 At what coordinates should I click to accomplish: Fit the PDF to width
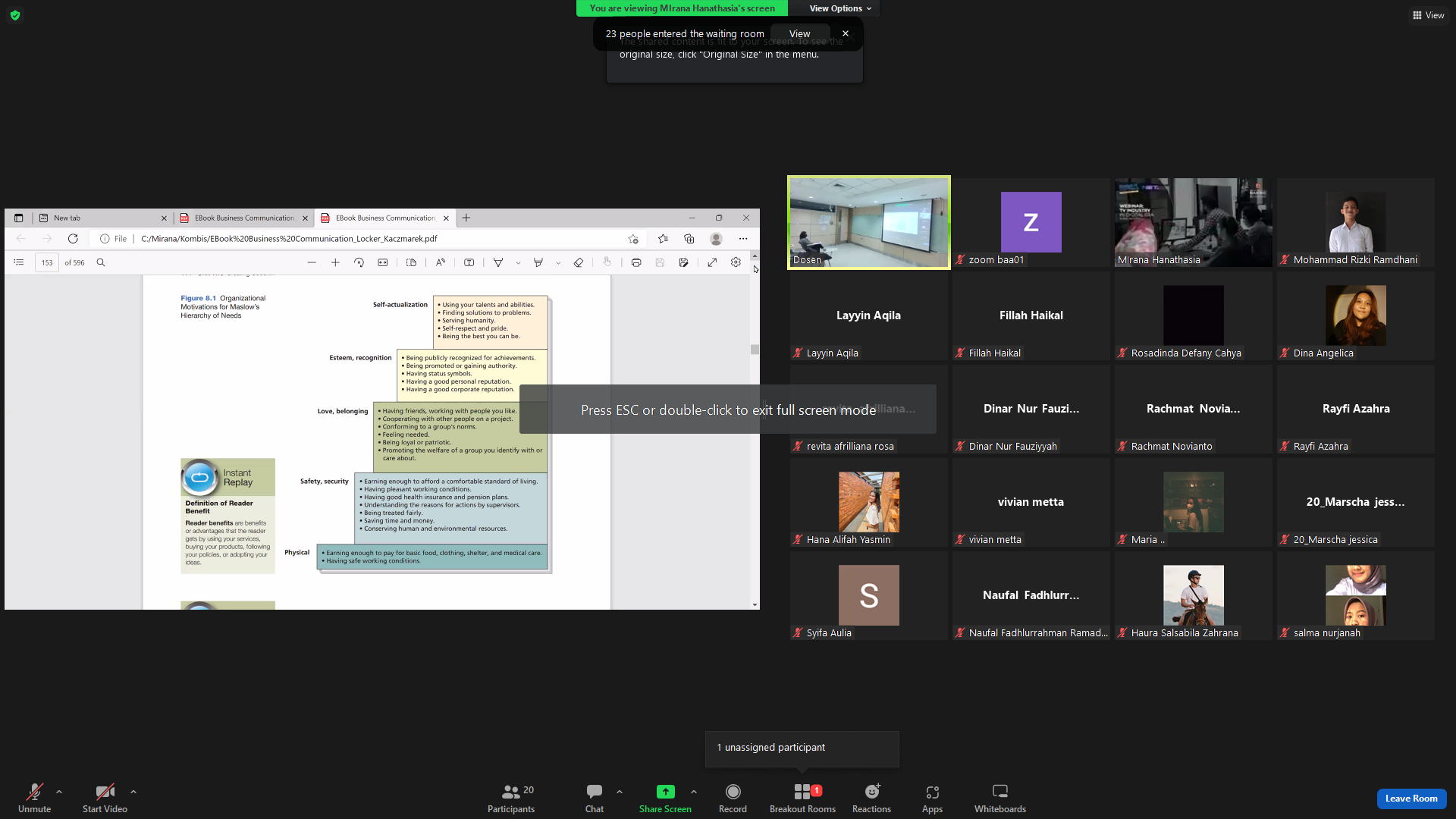[x=383, y=262]
